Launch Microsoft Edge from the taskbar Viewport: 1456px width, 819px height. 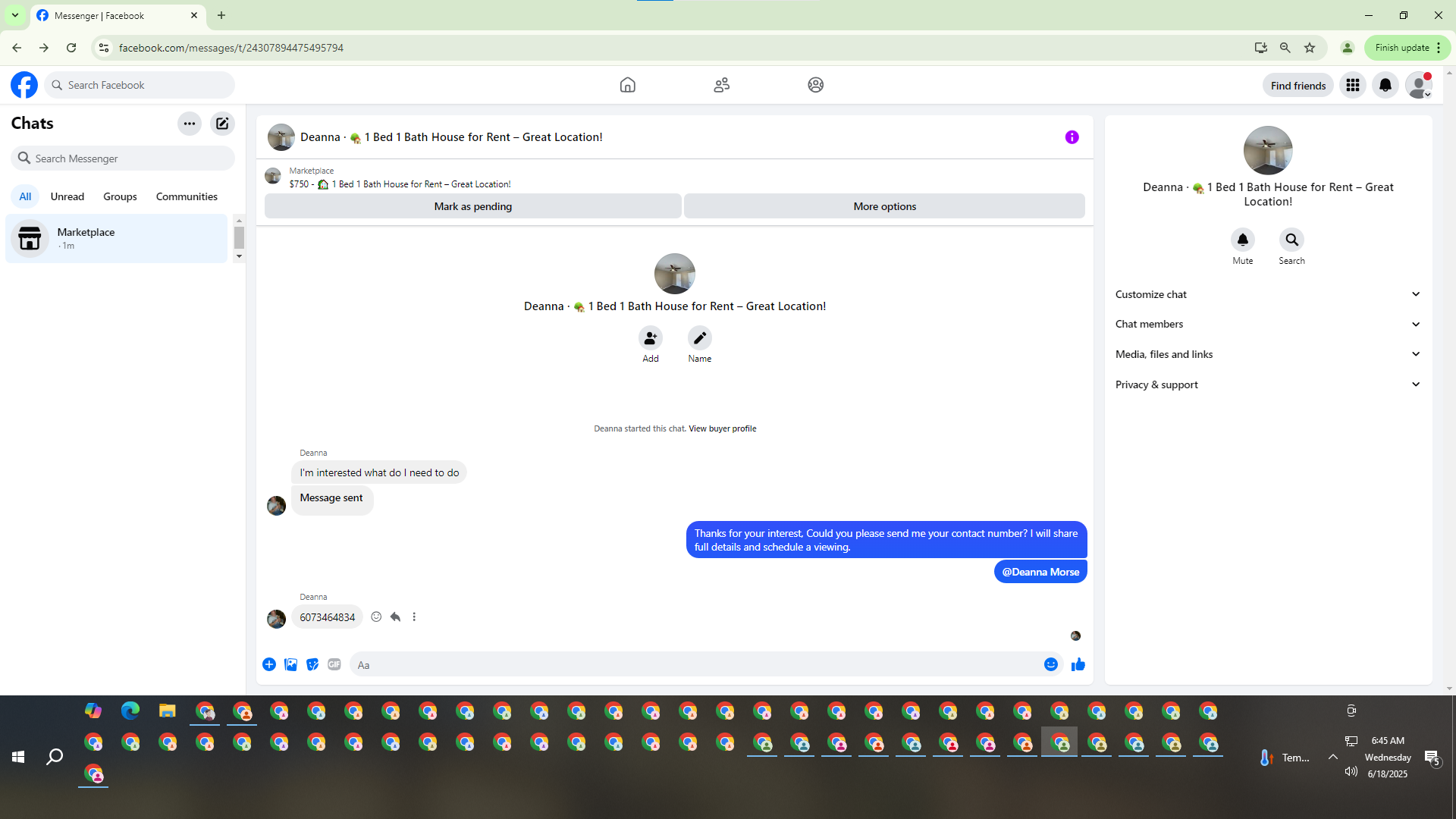tap(130, 711)
